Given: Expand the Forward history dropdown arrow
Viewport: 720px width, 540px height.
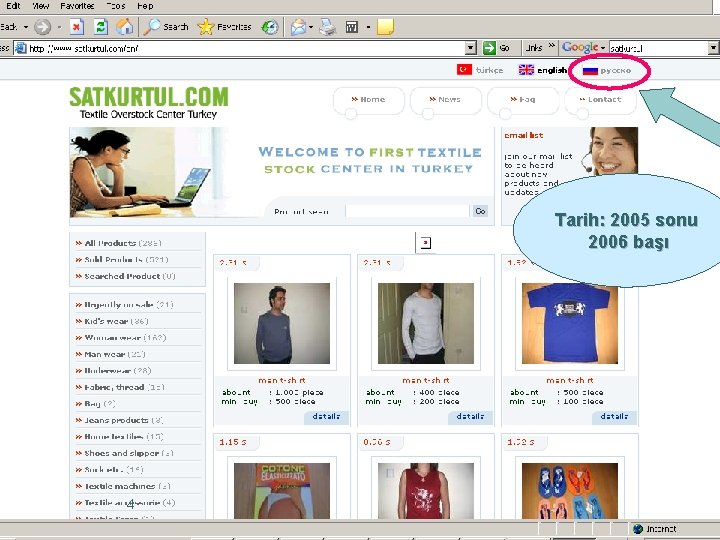Looking at the screenshot, I should tap(59, 27).
